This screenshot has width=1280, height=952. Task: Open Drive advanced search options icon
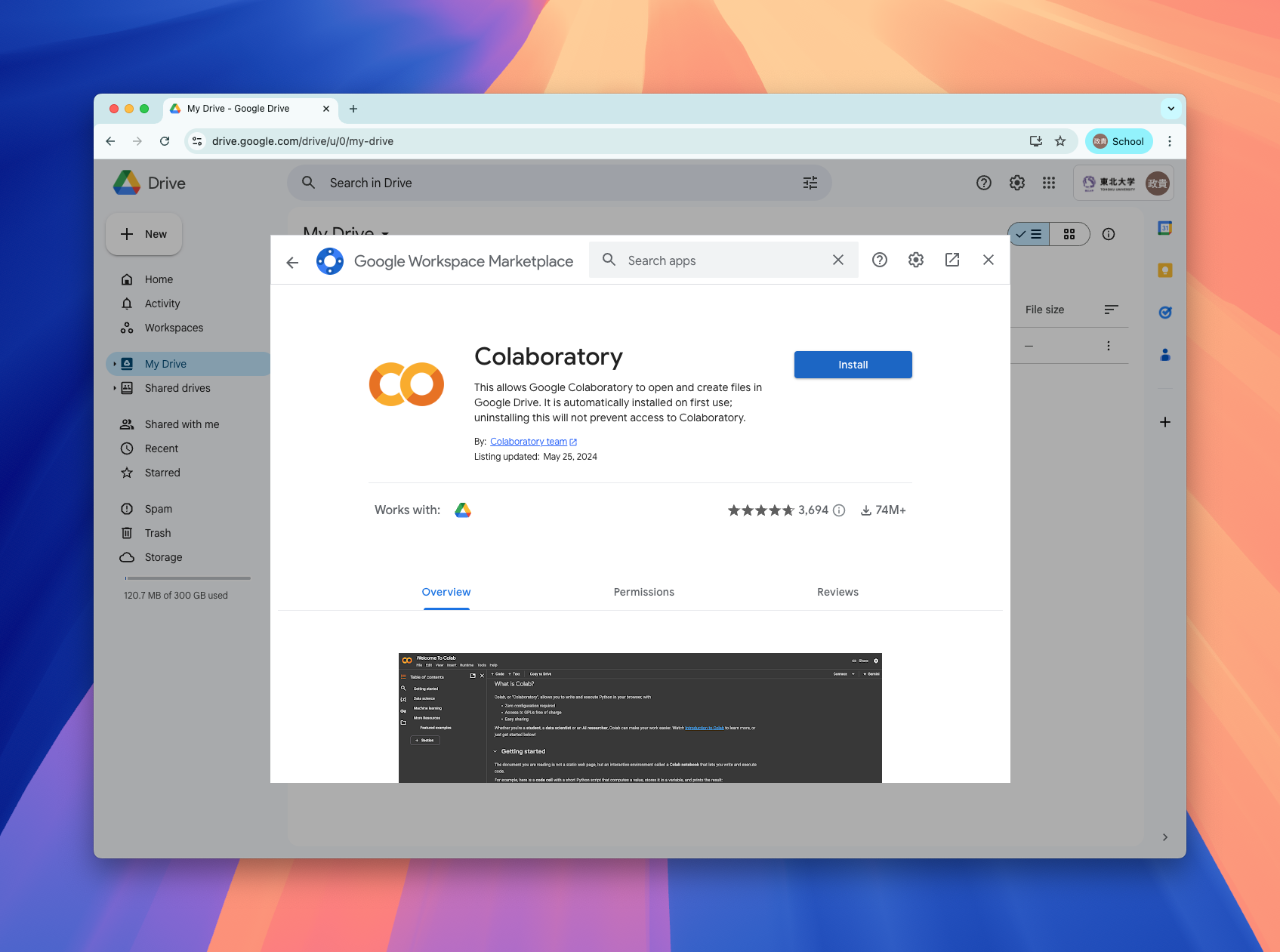810,183
